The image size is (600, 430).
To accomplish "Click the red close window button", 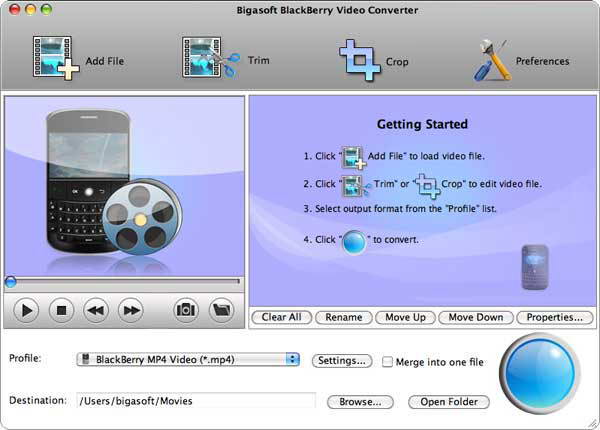I will tap(15, 9).
